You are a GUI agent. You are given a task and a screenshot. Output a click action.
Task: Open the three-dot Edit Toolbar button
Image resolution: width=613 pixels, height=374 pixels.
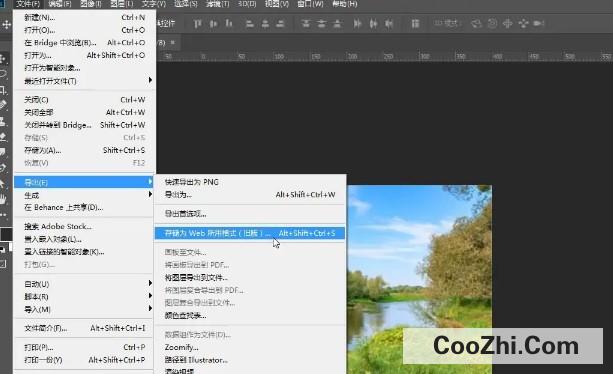(3, 215)
